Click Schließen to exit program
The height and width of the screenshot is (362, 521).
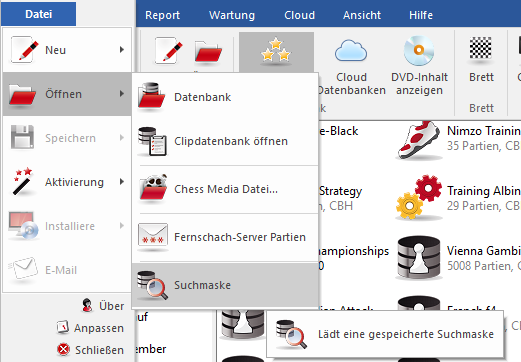tap(99, 350)
